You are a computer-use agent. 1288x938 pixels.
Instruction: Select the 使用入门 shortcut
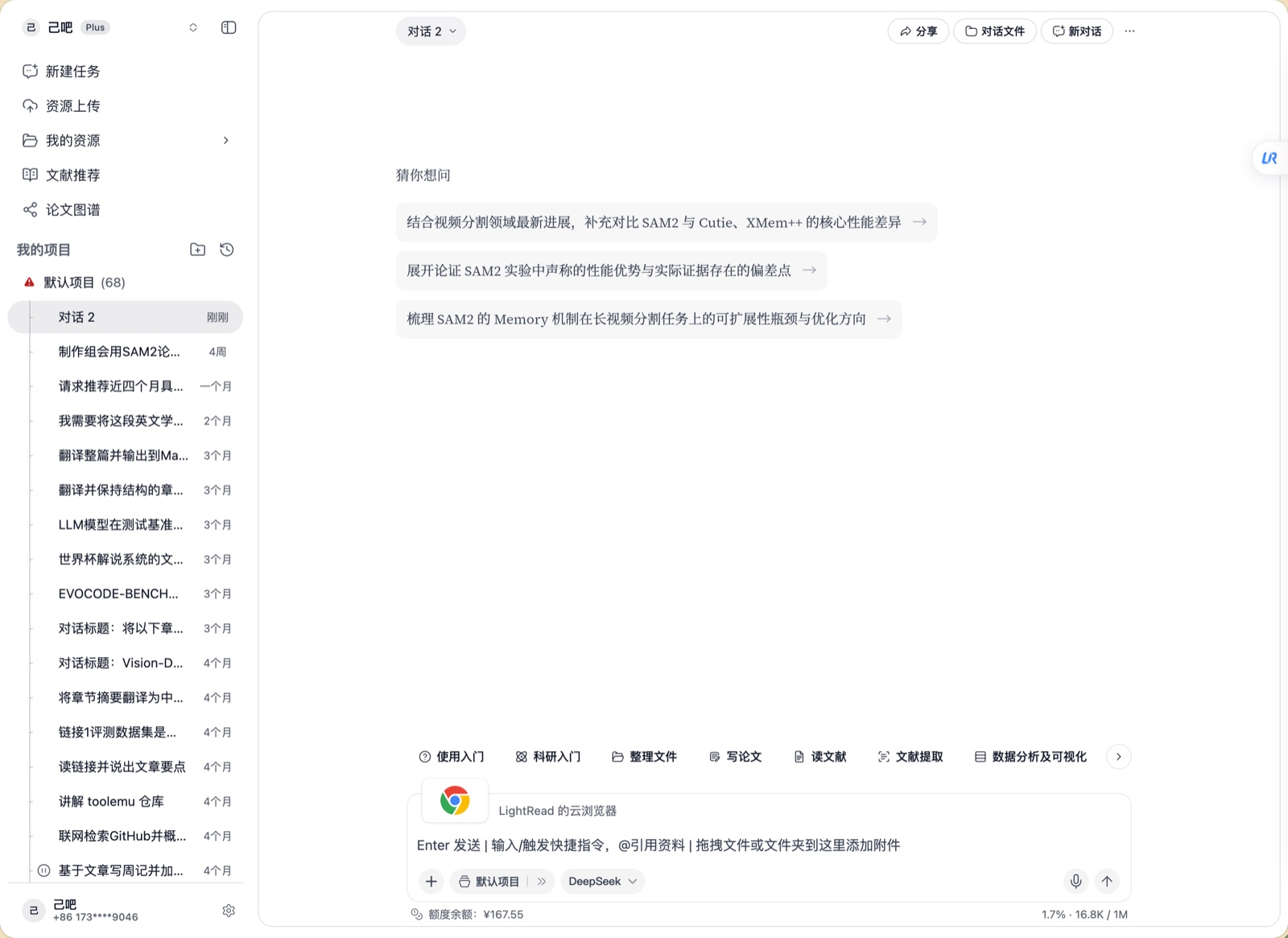click(452, 757)
